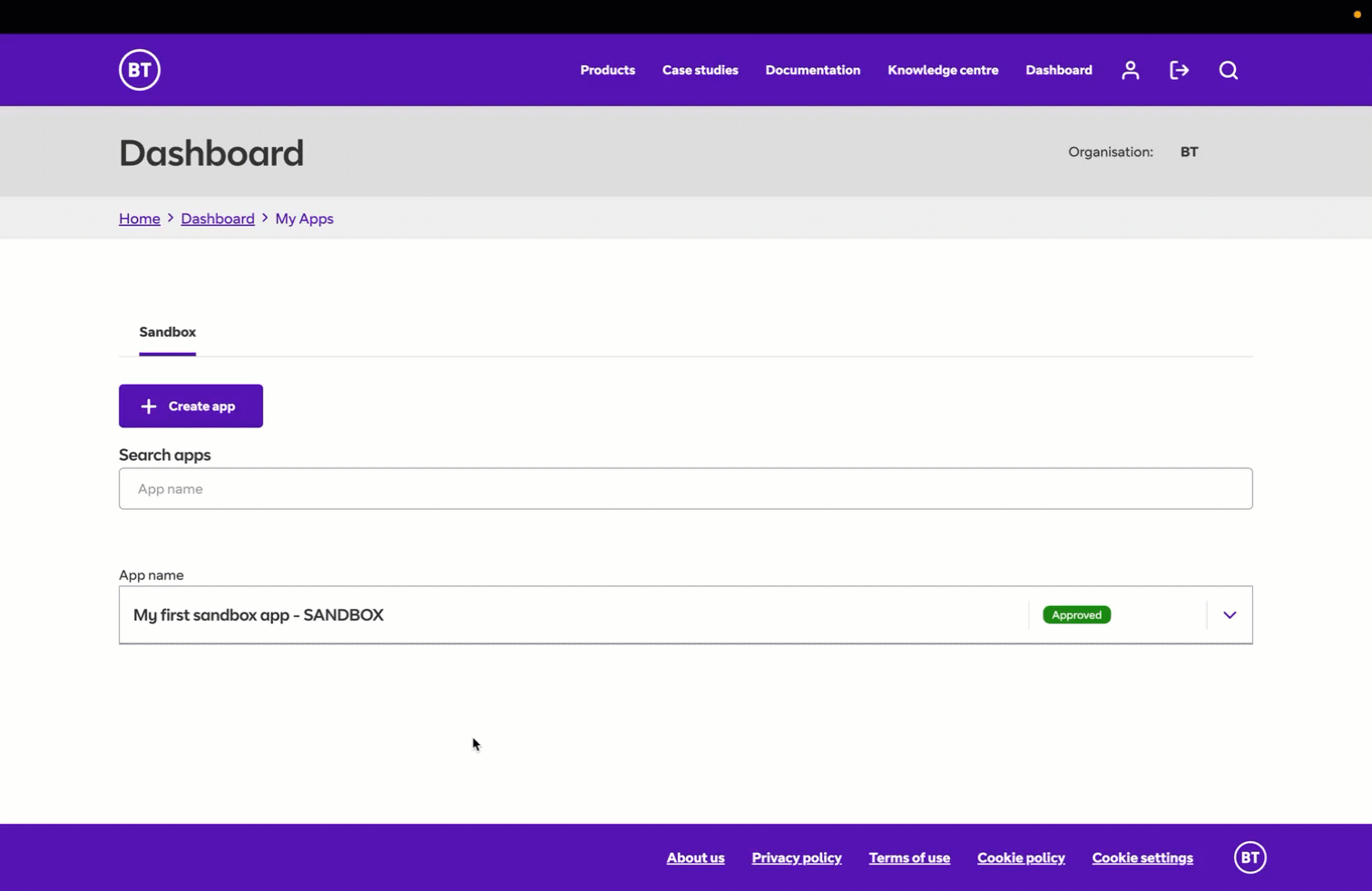Switch to the Sandbox tab
This screenshot has width=1372, height=891.
coord(168,332)
